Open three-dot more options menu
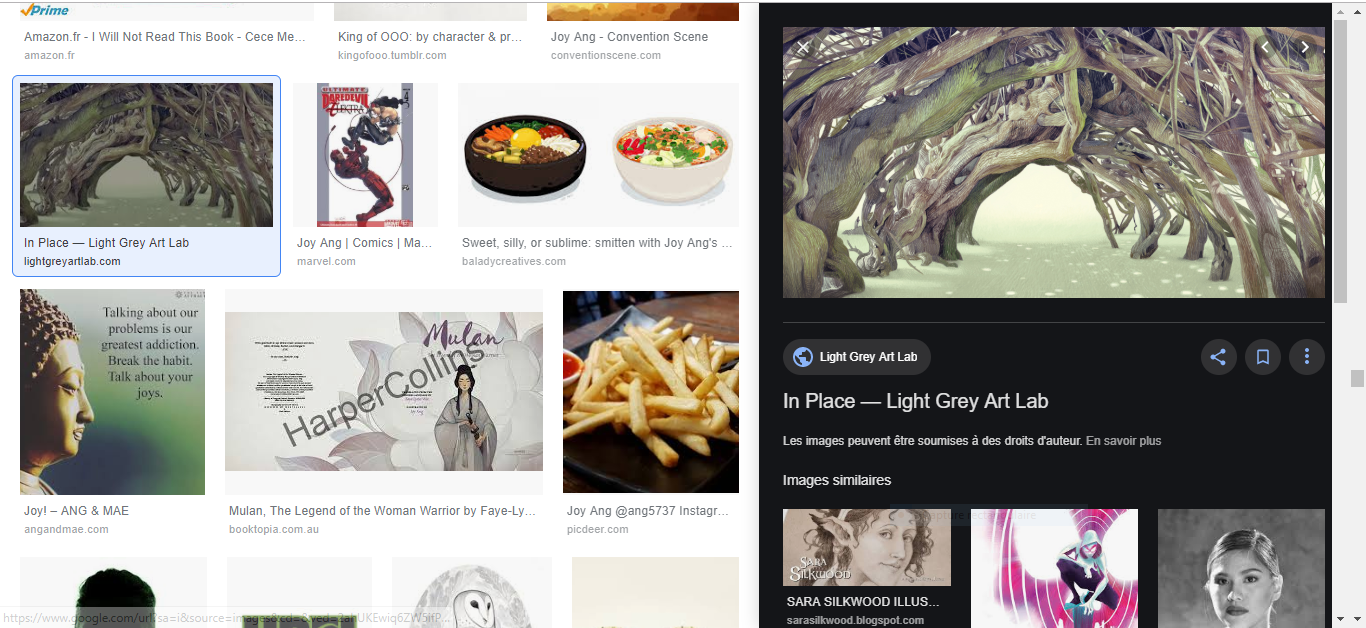 (1306, 357)
